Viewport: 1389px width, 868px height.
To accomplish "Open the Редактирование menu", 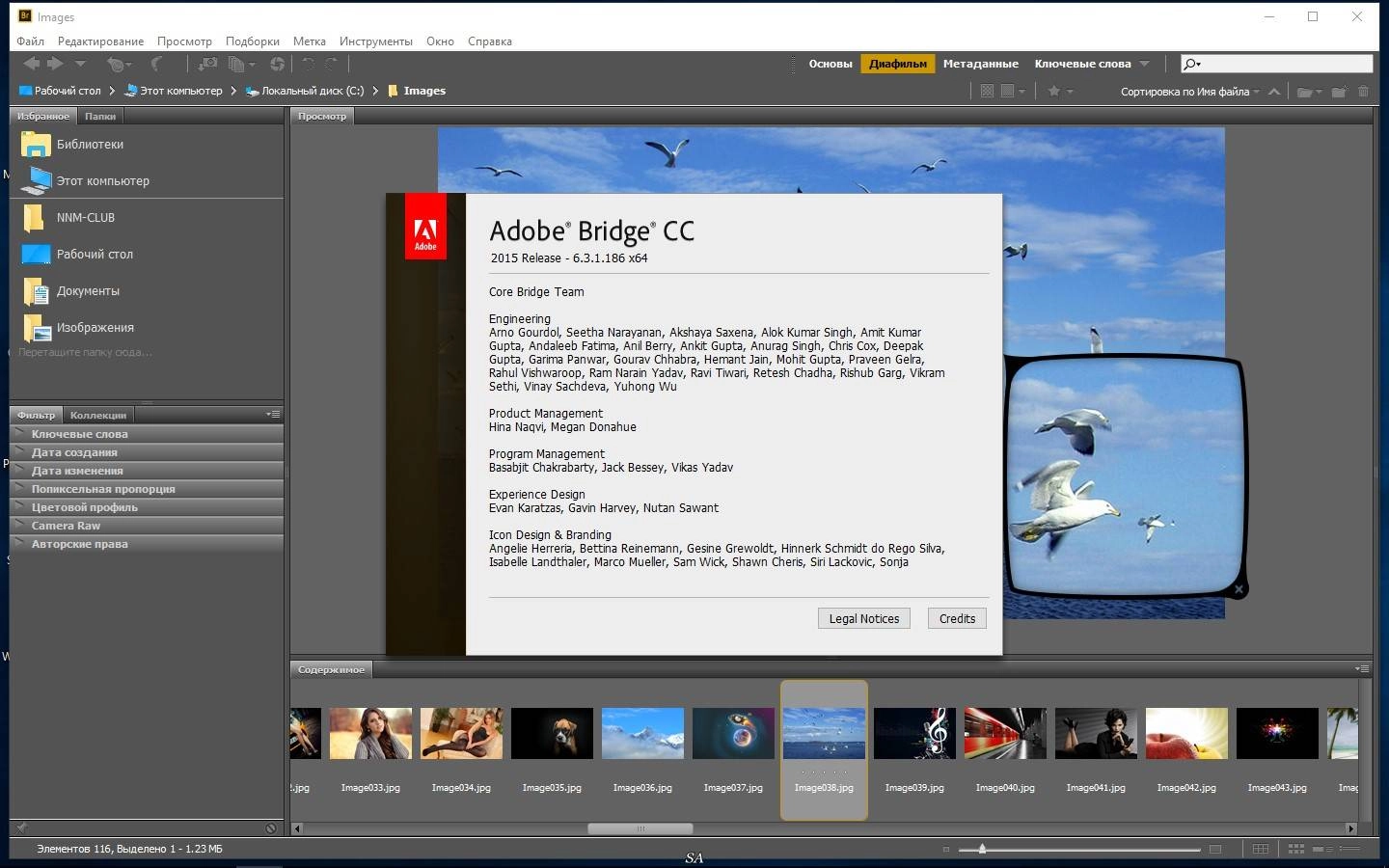I will [100, 41].
